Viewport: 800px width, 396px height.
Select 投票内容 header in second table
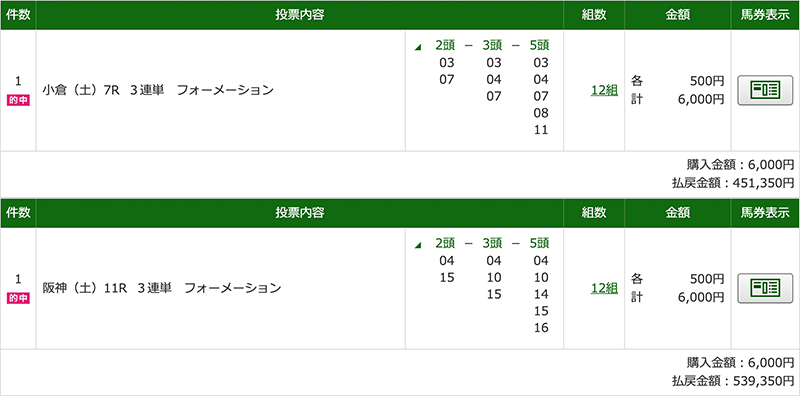click(300, 213)
